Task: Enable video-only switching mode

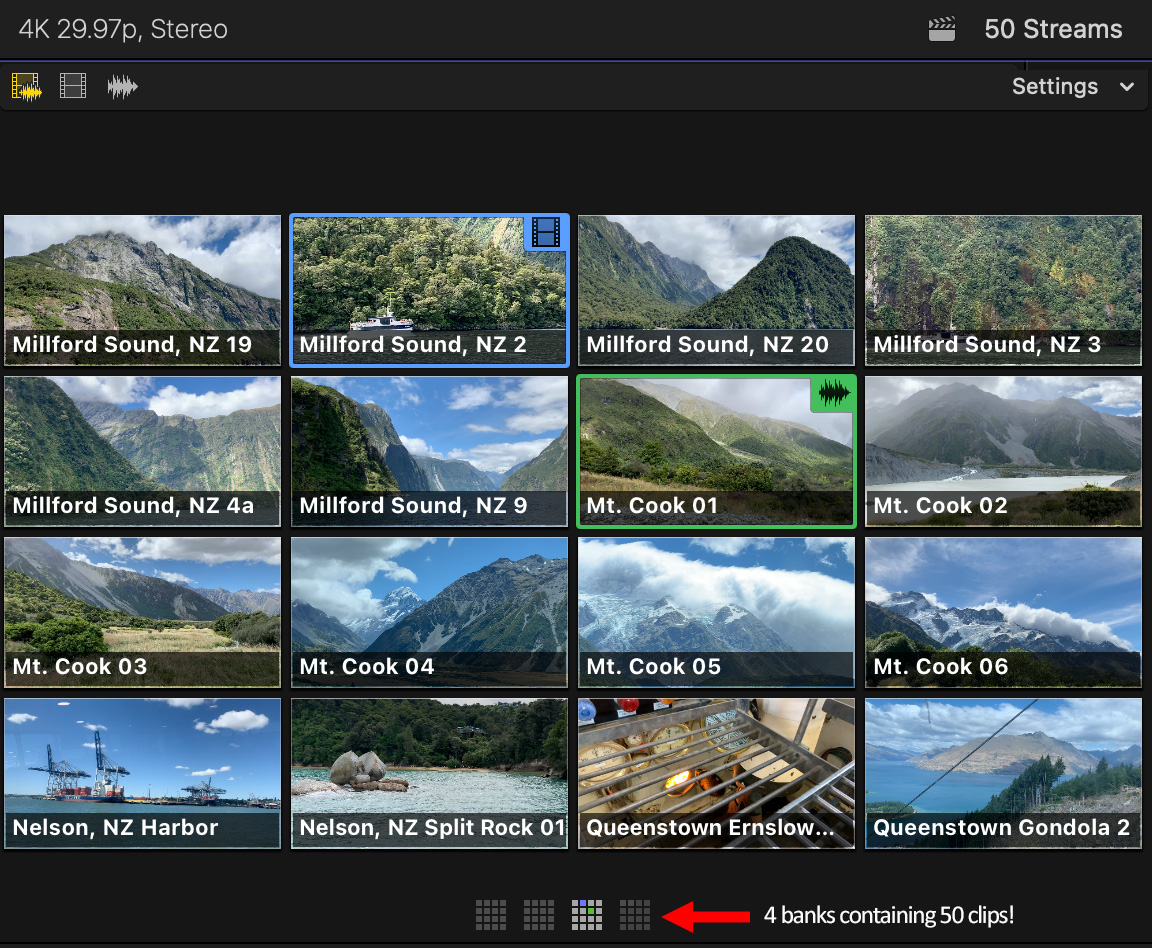Action: click(x=73, y=87)
